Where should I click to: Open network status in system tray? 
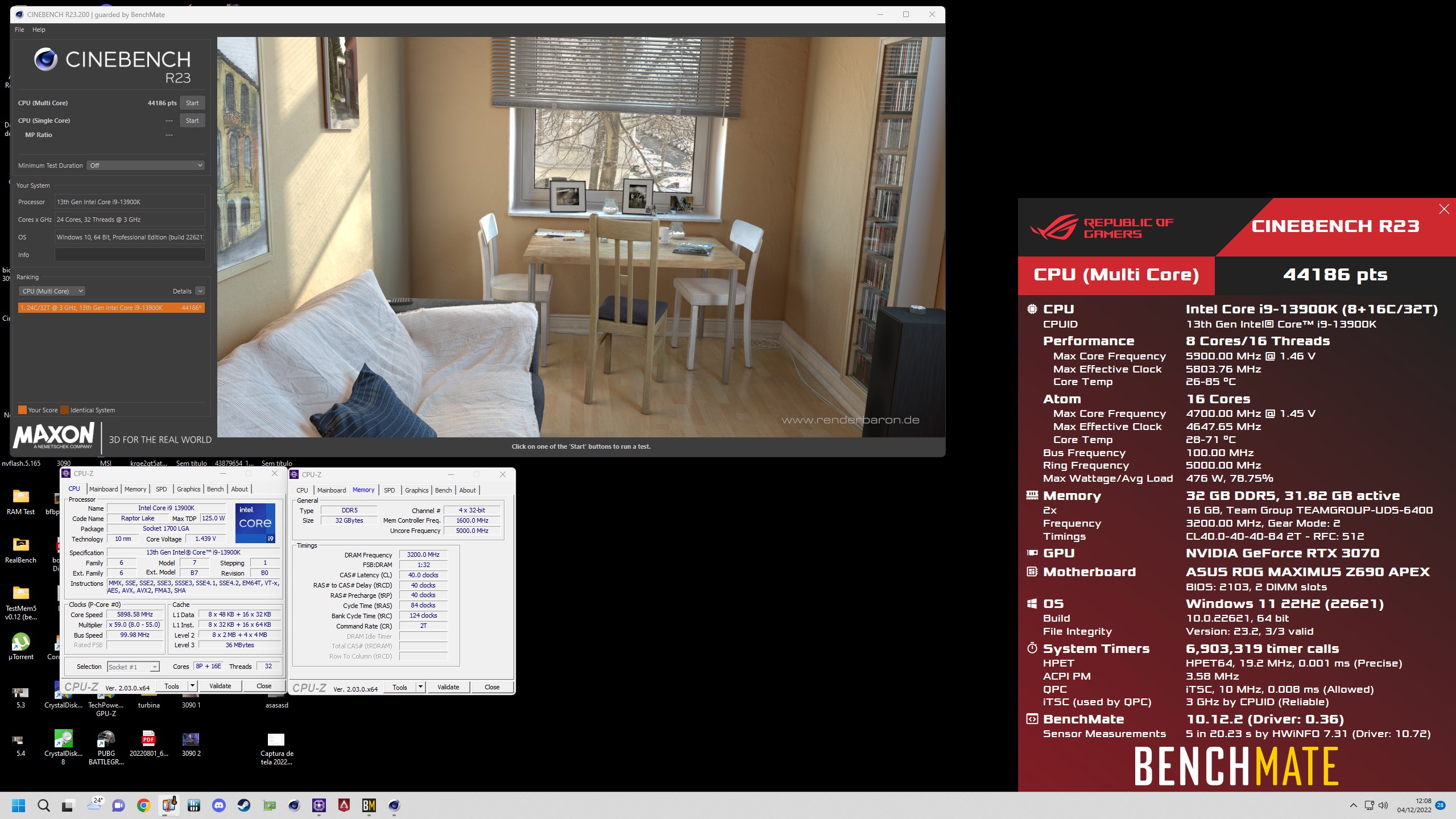click(1369, 805)
